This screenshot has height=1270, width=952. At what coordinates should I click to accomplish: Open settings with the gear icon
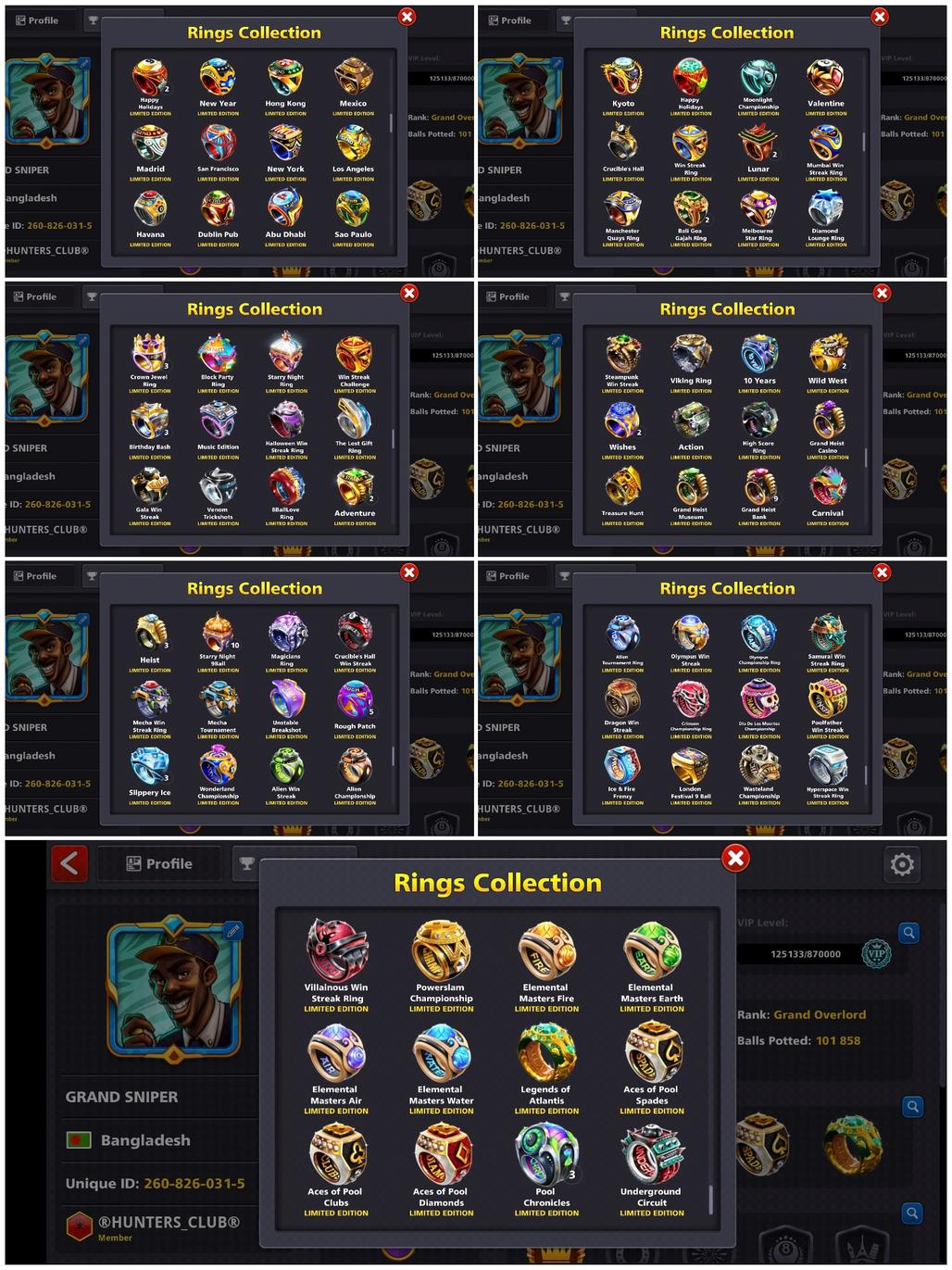click(902, 864)
